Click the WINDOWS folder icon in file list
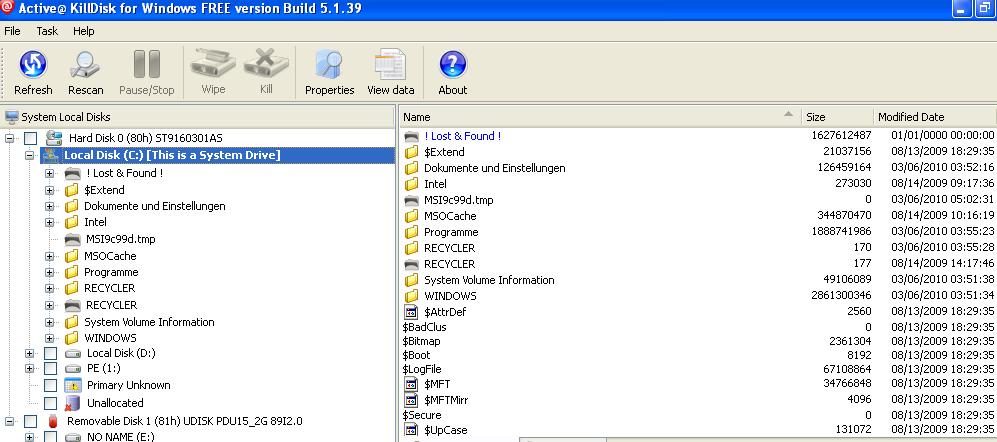997x442 pixels. point(412,296)
